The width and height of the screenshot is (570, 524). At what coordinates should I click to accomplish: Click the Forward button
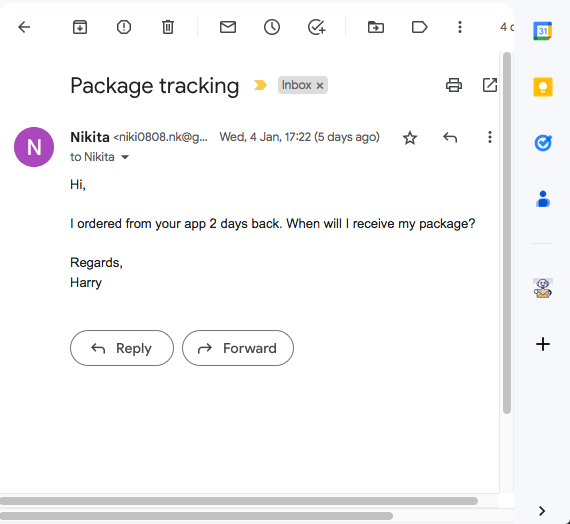(x=238, y=348)
